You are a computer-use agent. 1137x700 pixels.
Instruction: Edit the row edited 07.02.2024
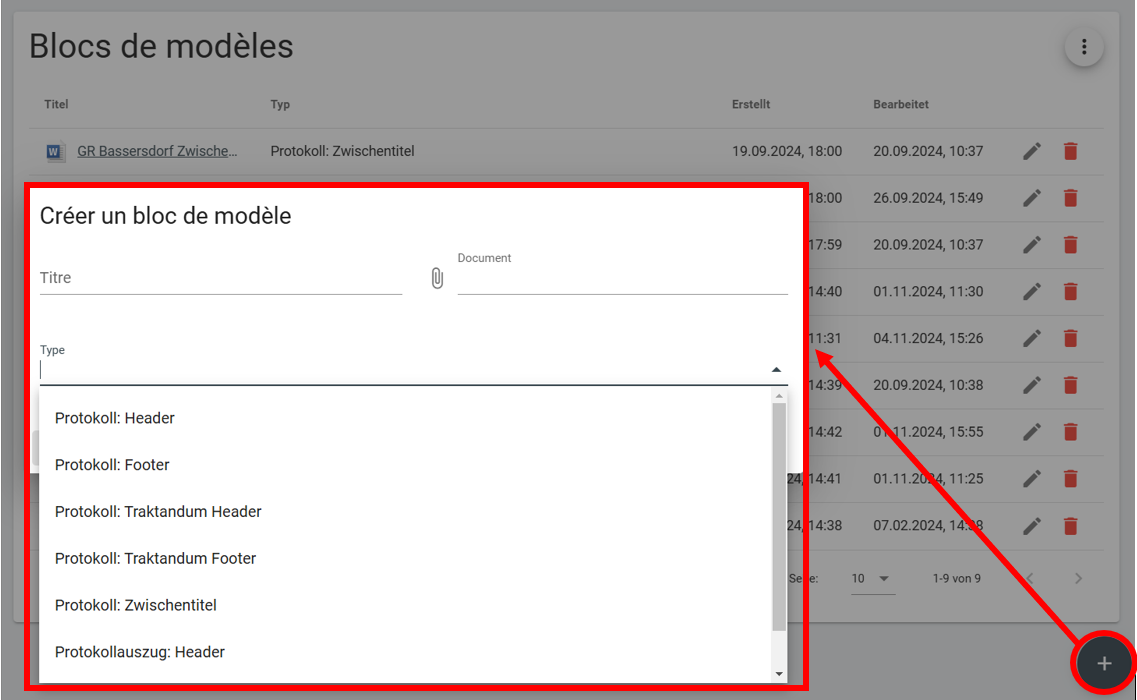point(1032,525)
